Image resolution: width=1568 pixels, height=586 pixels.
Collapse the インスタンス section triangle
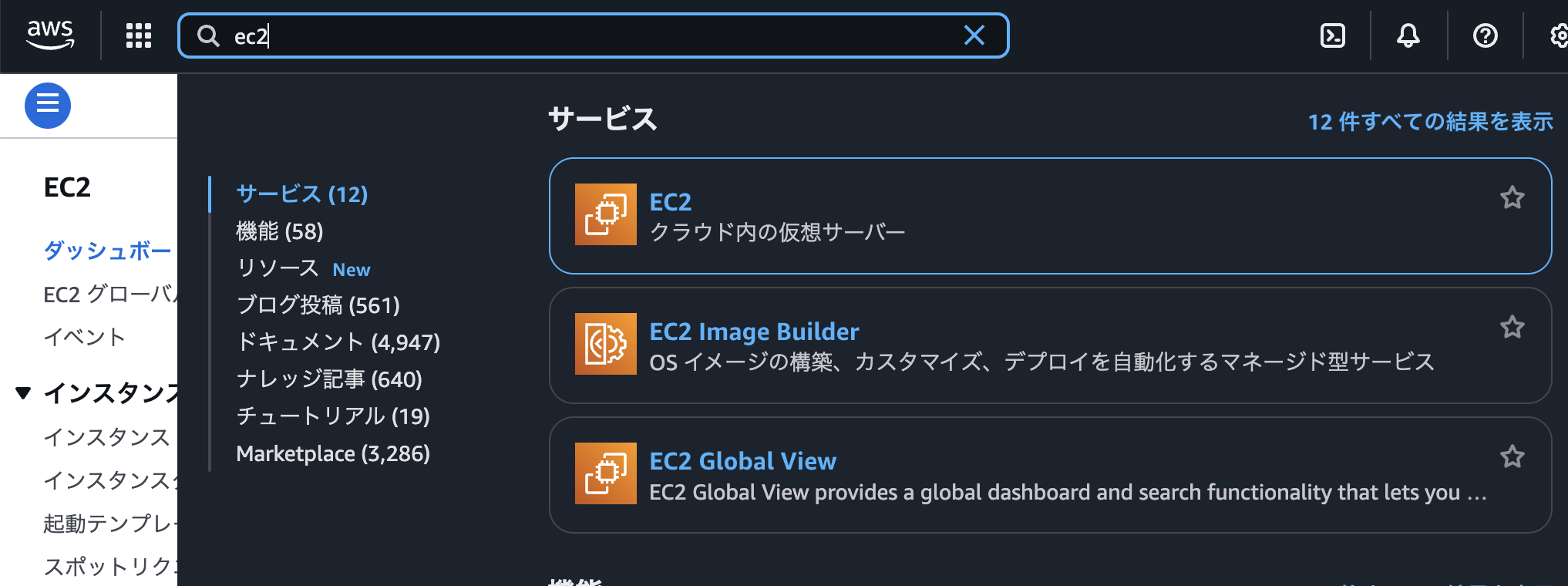tap(23, 393)
